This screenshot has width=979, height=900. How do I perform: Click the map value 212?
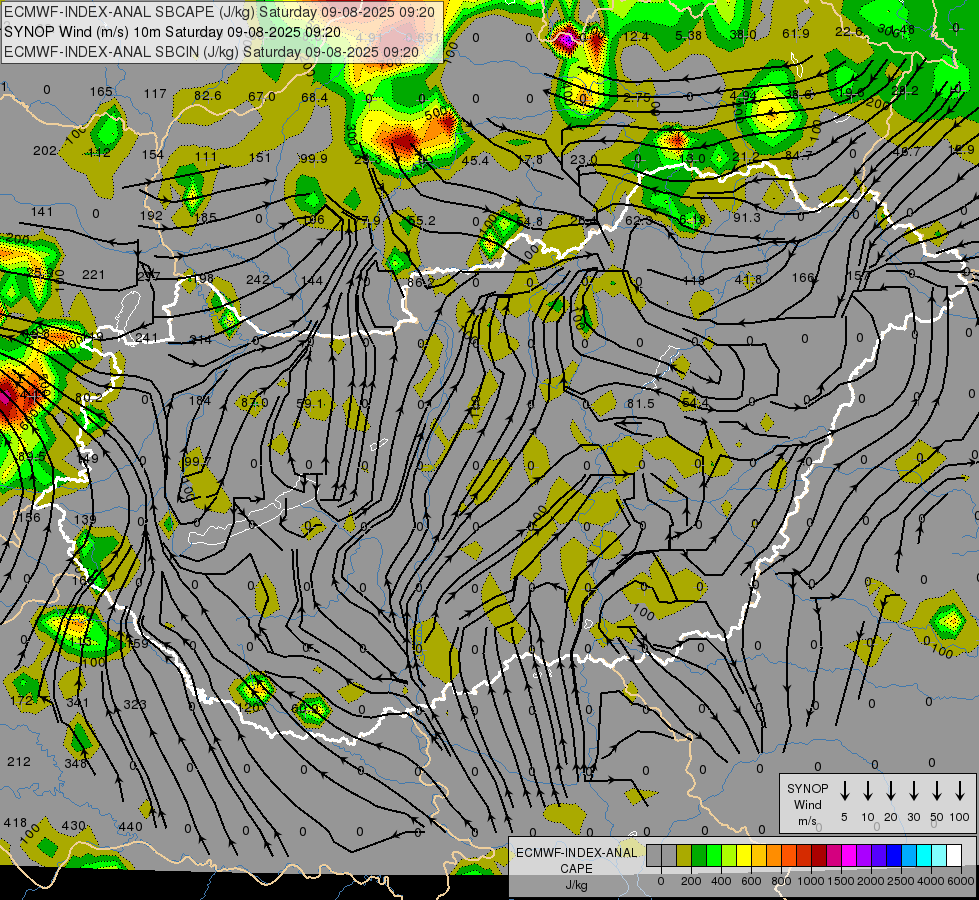coord(19,762)
